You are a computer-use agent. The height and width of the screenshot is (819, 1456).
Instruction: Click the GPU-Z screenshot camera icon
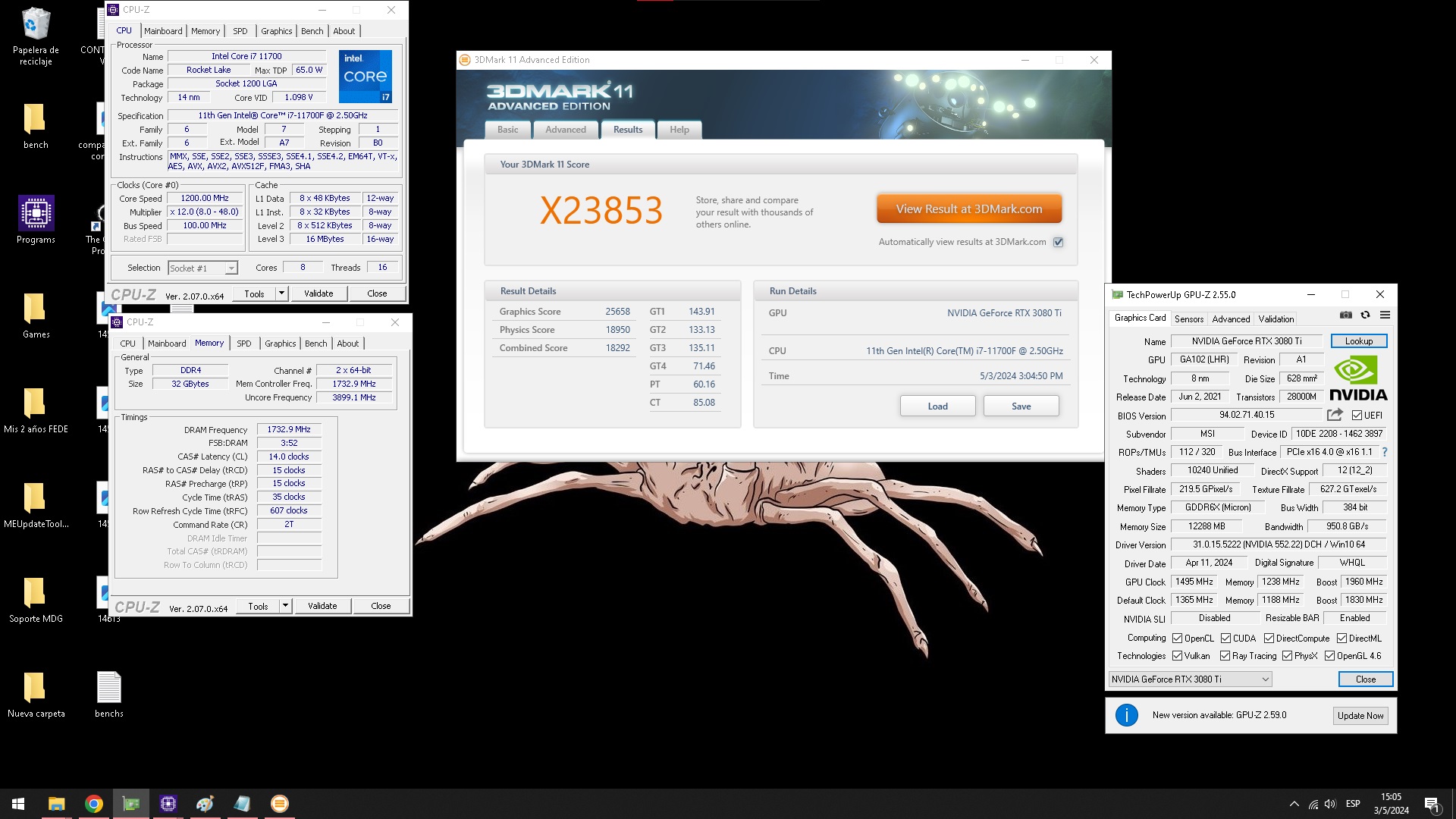coord(1345,315)
